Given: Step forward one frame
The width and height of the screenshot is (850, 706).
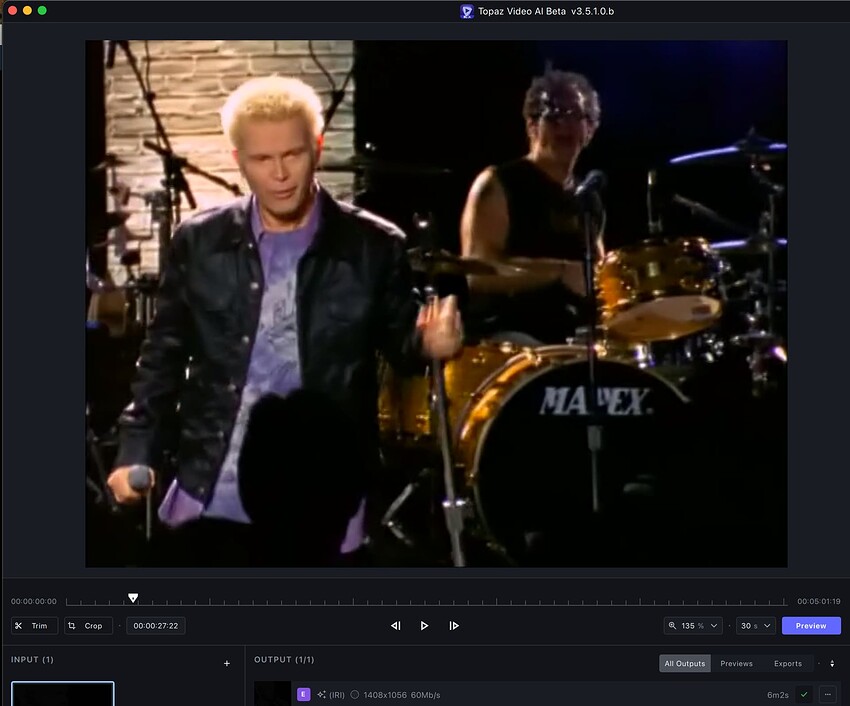Looking at the screenshot, I should click(454, 626).
